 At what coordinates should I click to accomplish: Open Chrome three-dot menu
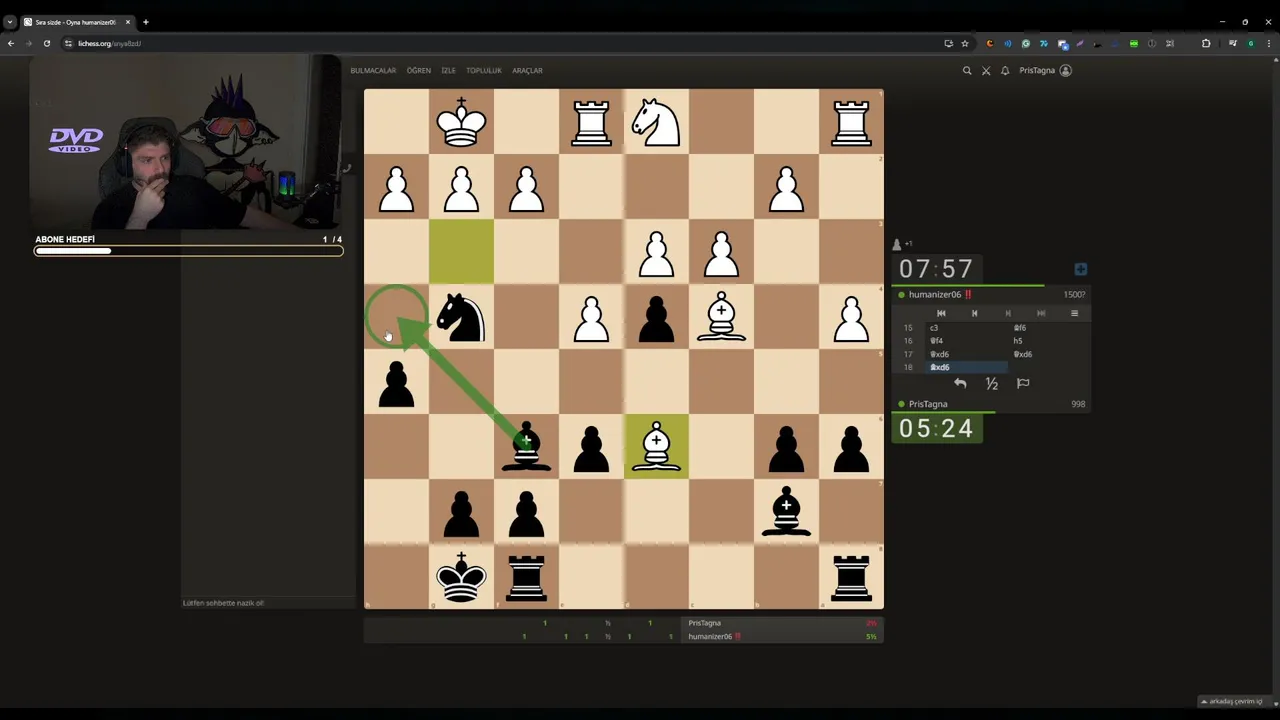[x=1269, y=43]
